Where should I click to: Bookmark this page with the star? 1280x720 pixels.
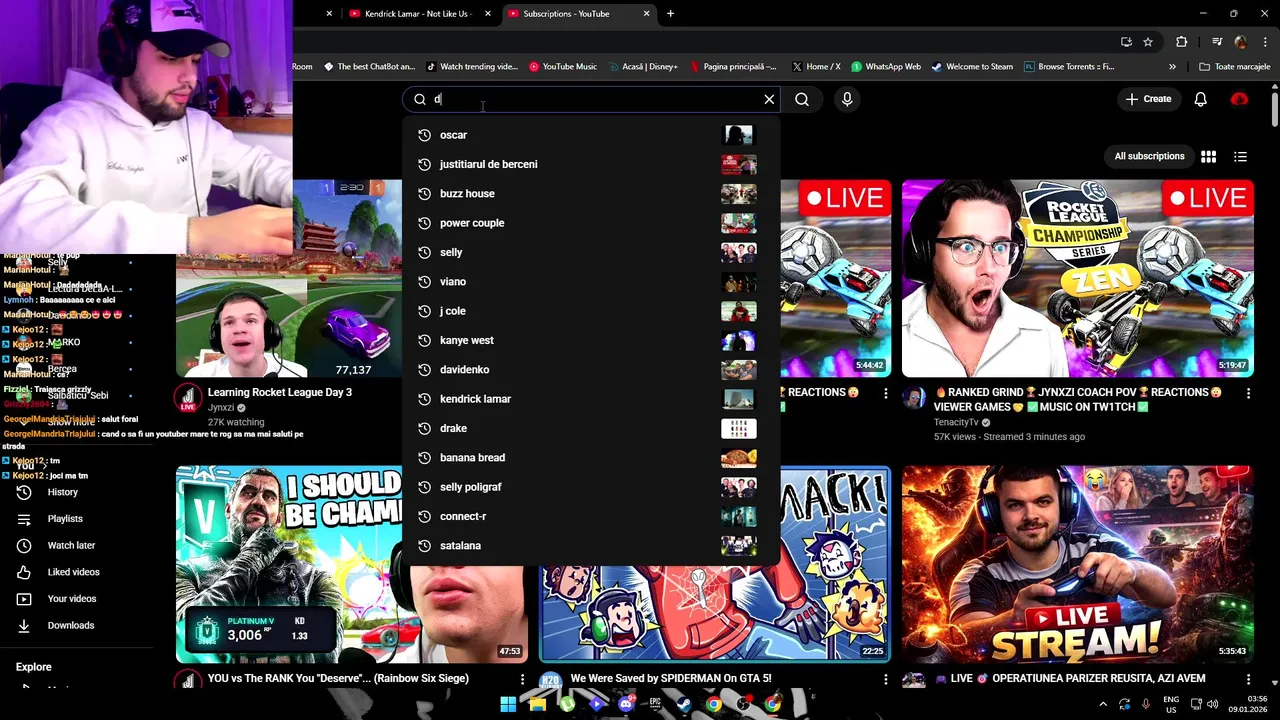(1148, 42)
